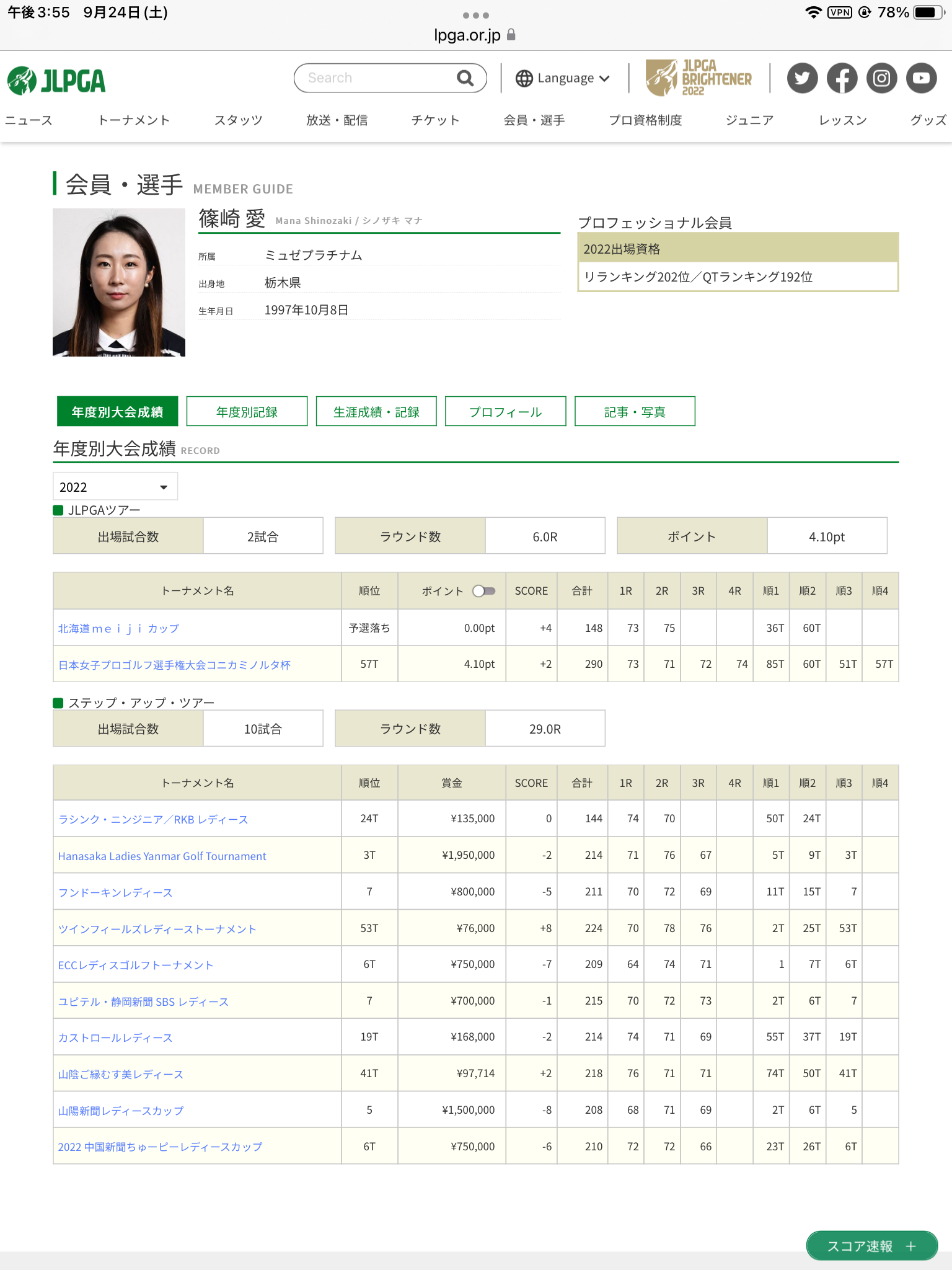Tap the browser three-dot menu
Image resolution: width=952 pixels, height=1270 pixels.
[x=476, y=15]
